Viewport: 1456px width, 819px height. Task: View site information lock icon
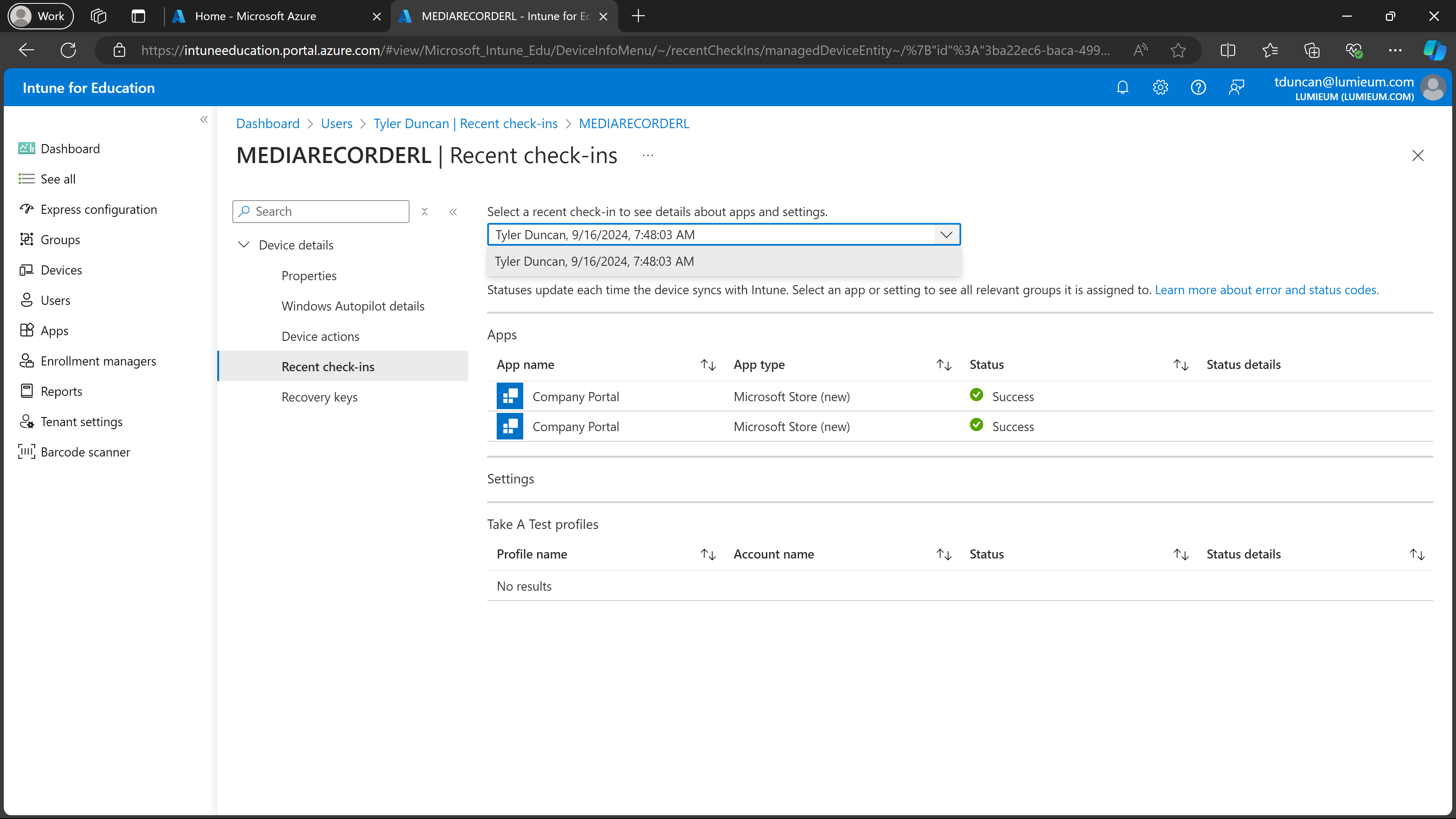(119, 50)
